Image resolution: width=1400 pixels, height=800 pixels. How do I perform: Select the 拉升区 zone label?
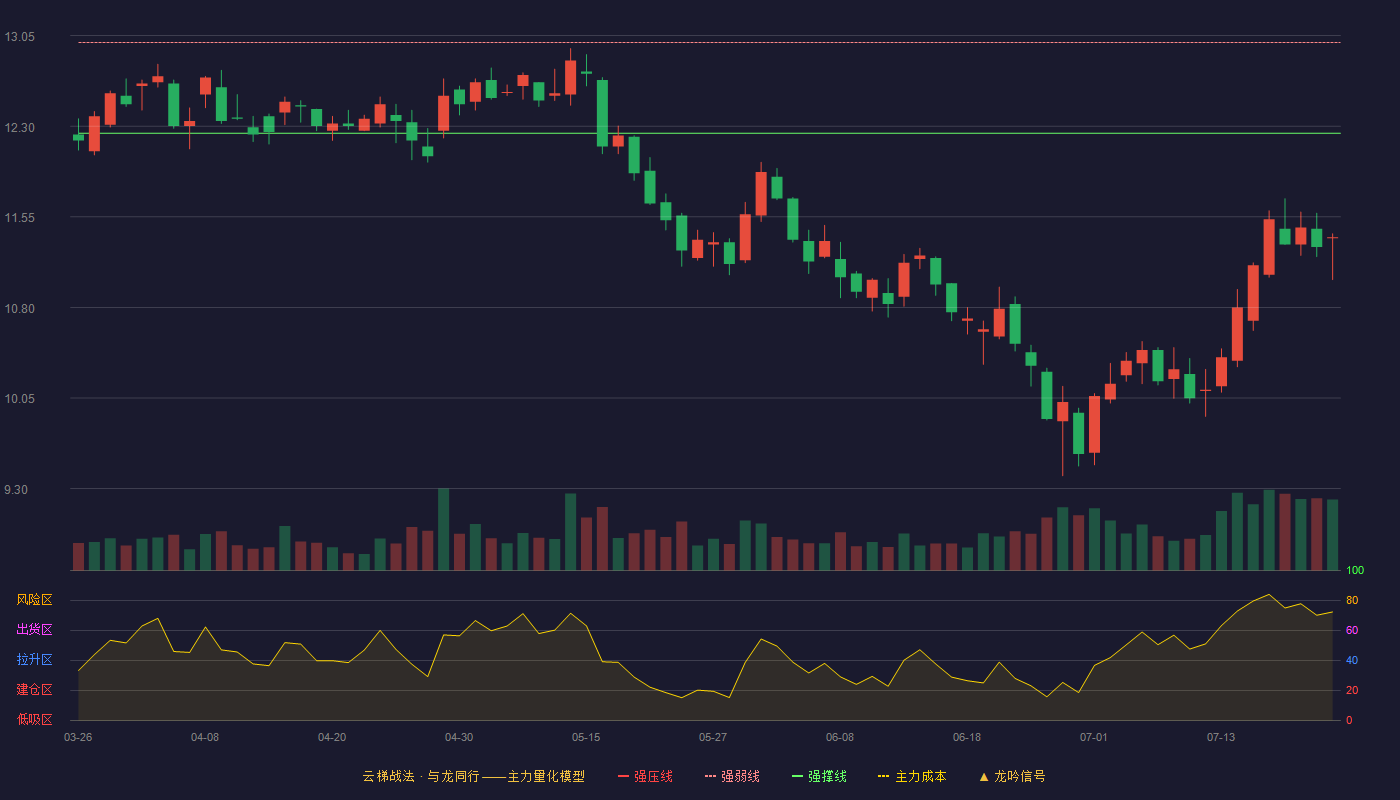(x=34, y=660)
